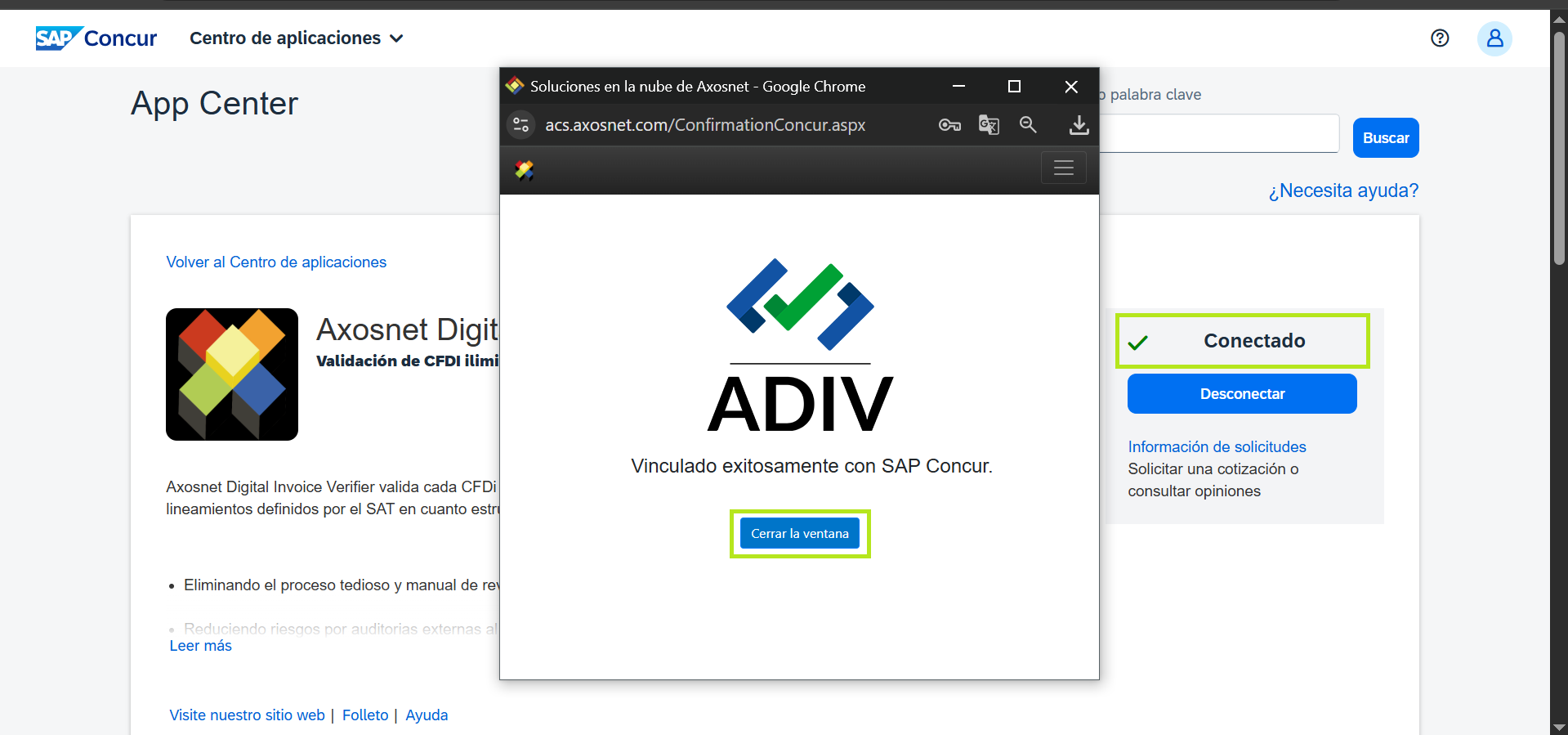Click the translate page icon
The height and width of the screenshot is (735, 1568).
click(989, 125)
